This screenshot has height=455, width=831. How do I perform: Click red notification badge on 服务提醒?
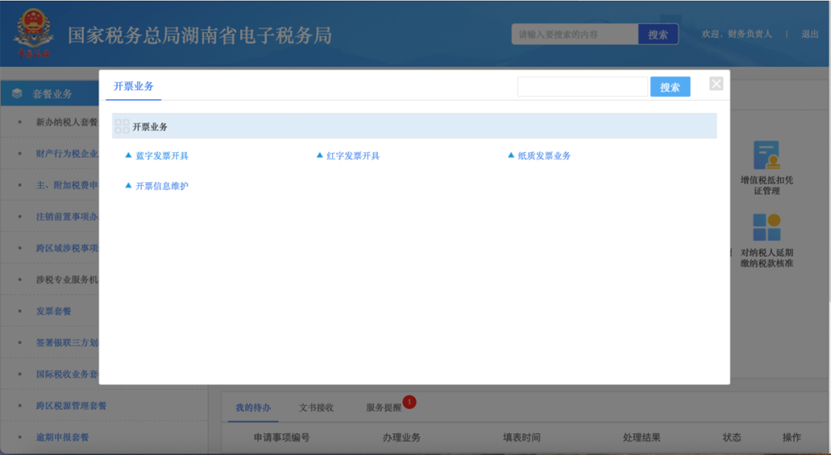point(409,402)
